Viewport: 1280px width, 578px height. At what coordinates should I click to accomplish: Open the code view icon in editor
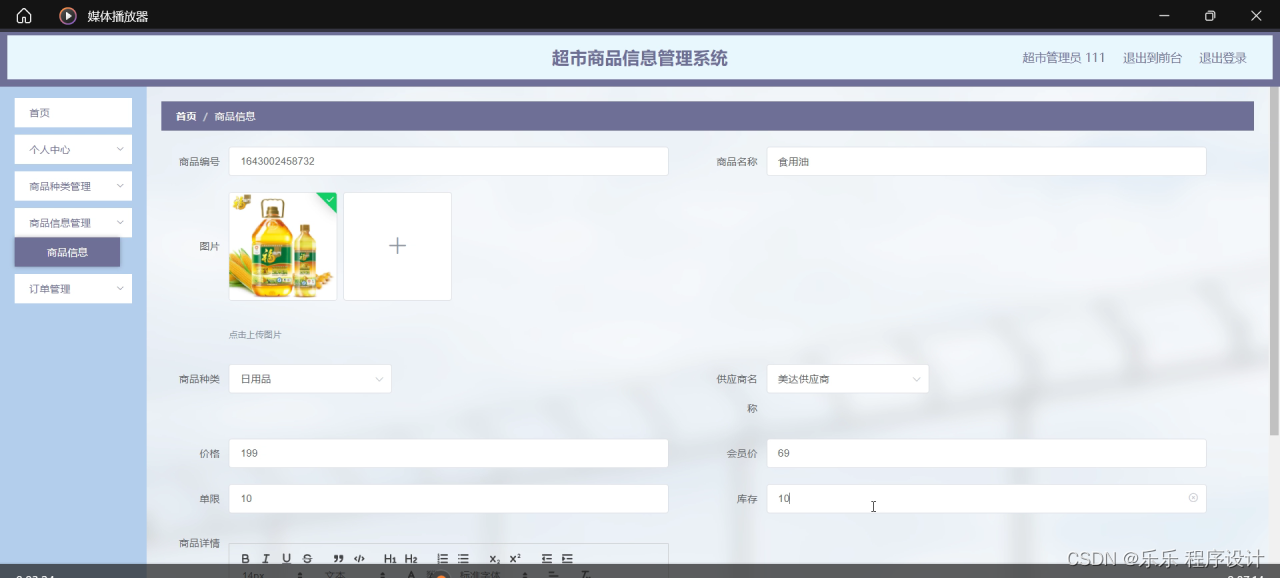tap(359, 558)
